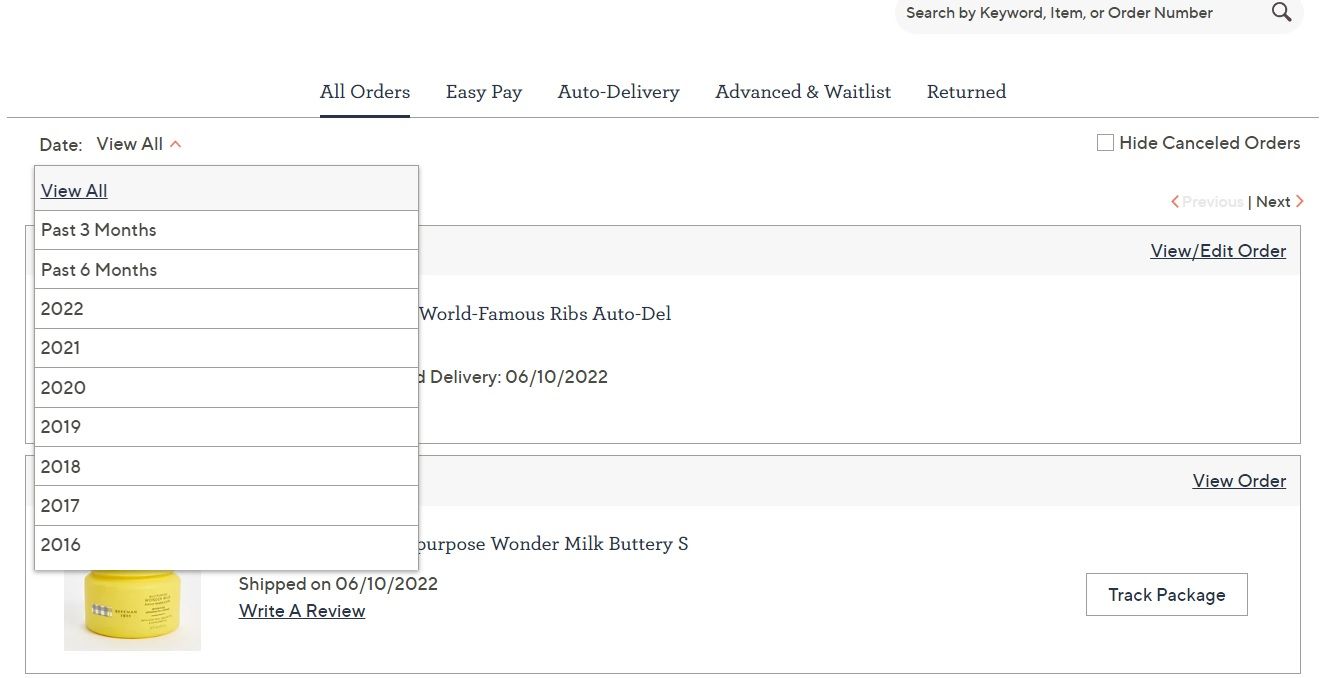
Task: Select Past 3 Months date filter
Action: pyautogui.click(x=98, y=229)
